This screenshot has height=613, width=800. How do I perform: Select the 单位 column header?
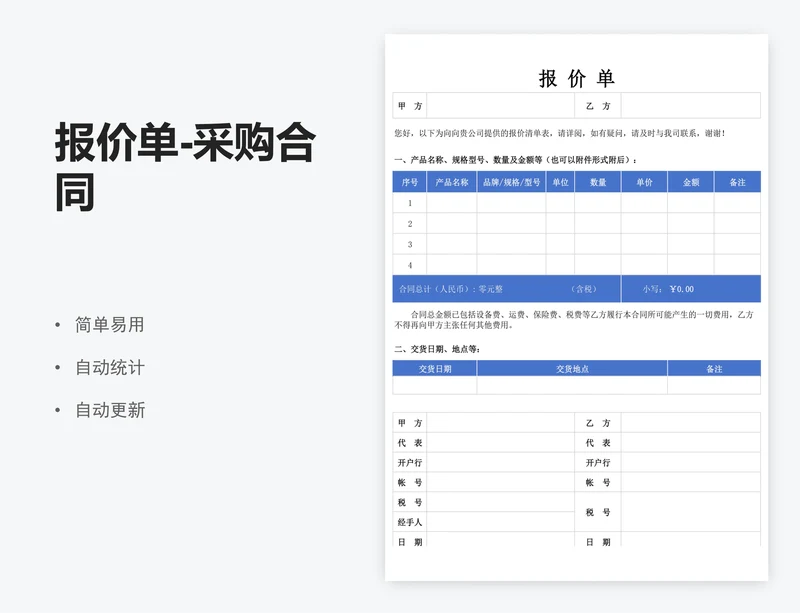click(560, 182)
